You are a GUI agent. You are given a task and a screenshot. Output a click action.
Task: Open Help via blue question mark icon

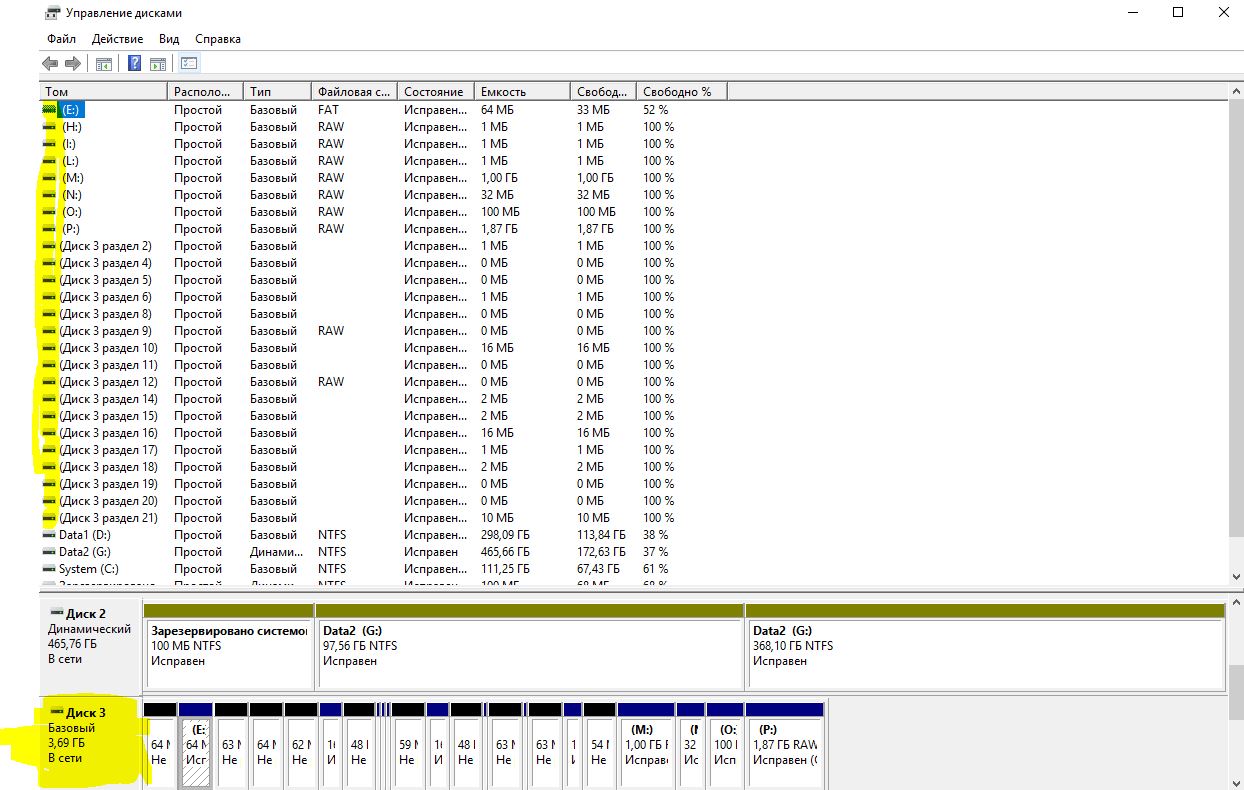click(134, 64)
